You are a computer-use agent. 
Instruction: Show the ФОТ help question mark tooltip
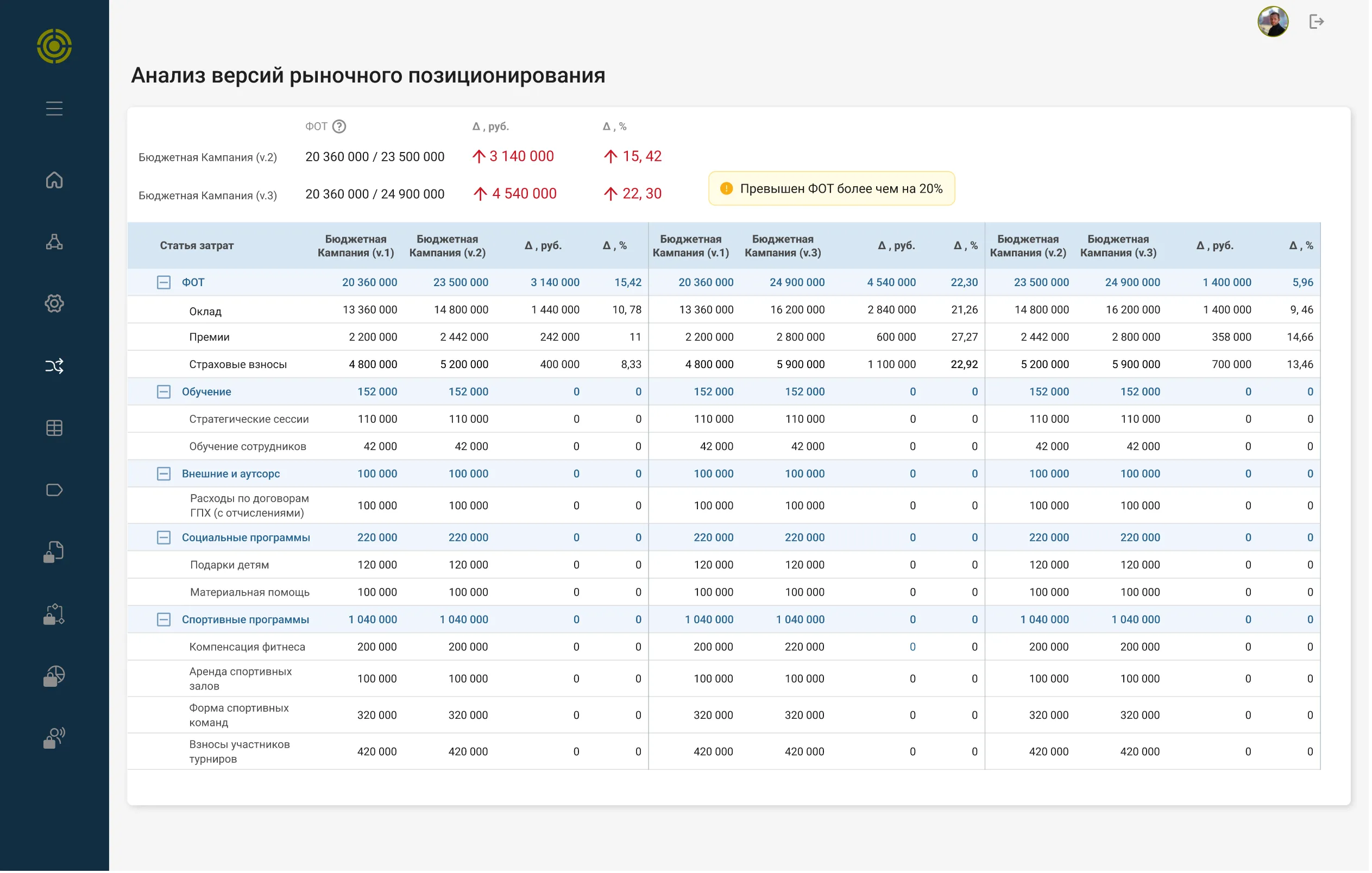point(339,126)
